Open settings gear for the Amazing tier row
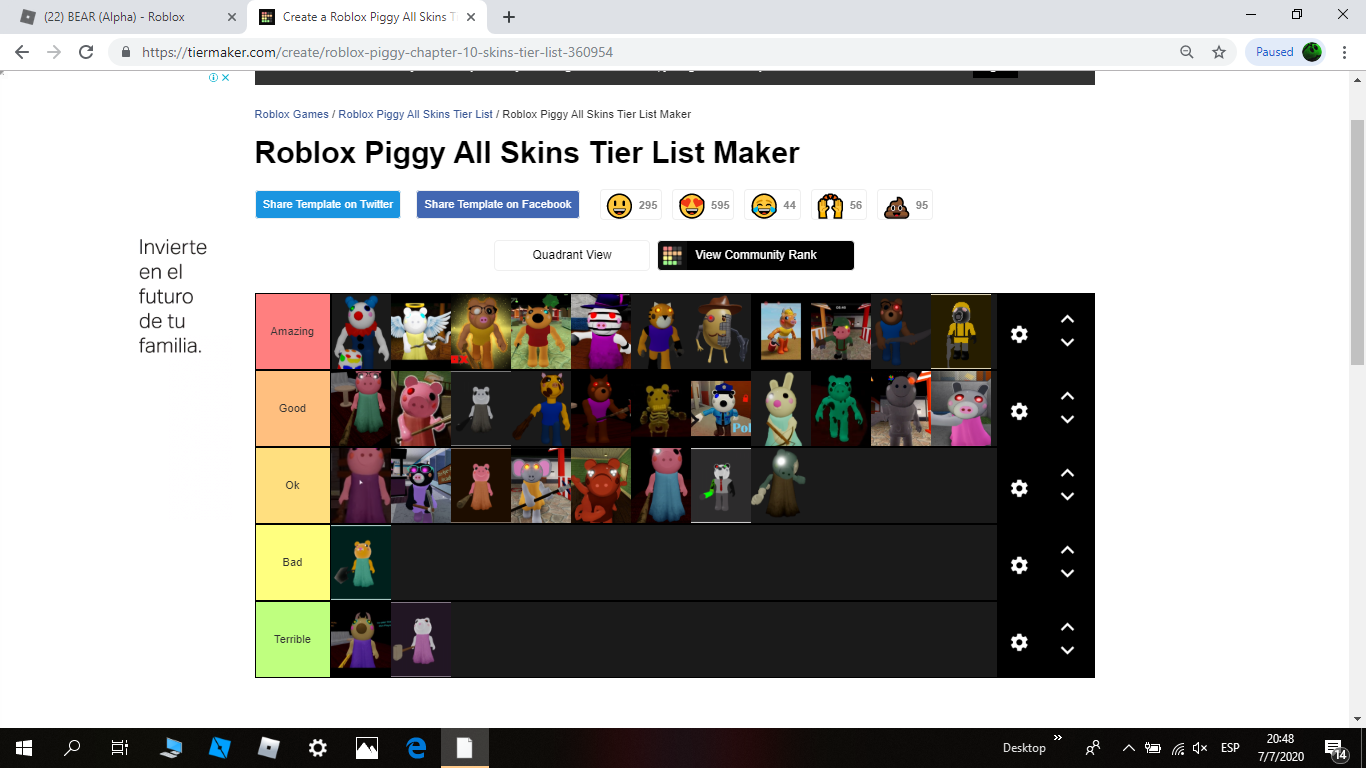 coord(1019,334)
